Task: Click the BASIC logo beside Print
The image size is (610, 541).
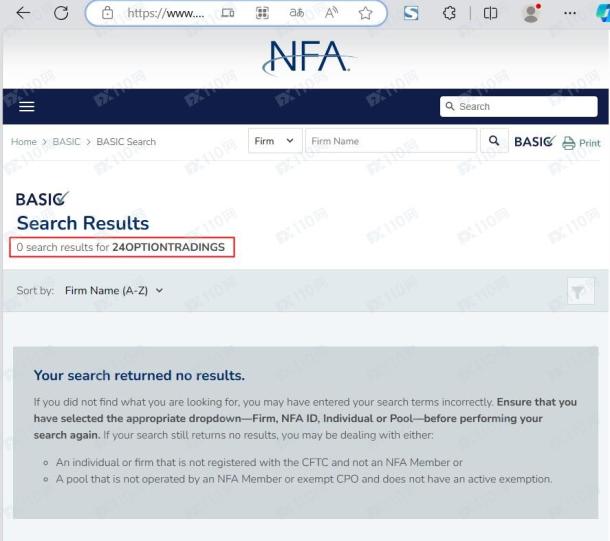Action: 535,142
